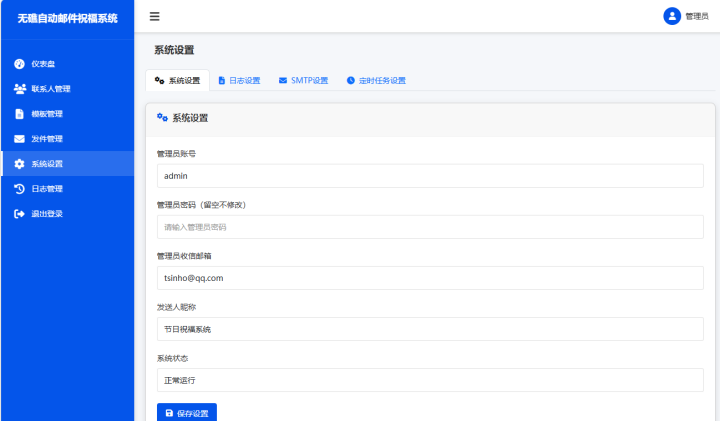Image resolution: width=720 pixels, height=422 pixels.
Task: Select the 模板管理 template file icon
Action: coord(19,114)
